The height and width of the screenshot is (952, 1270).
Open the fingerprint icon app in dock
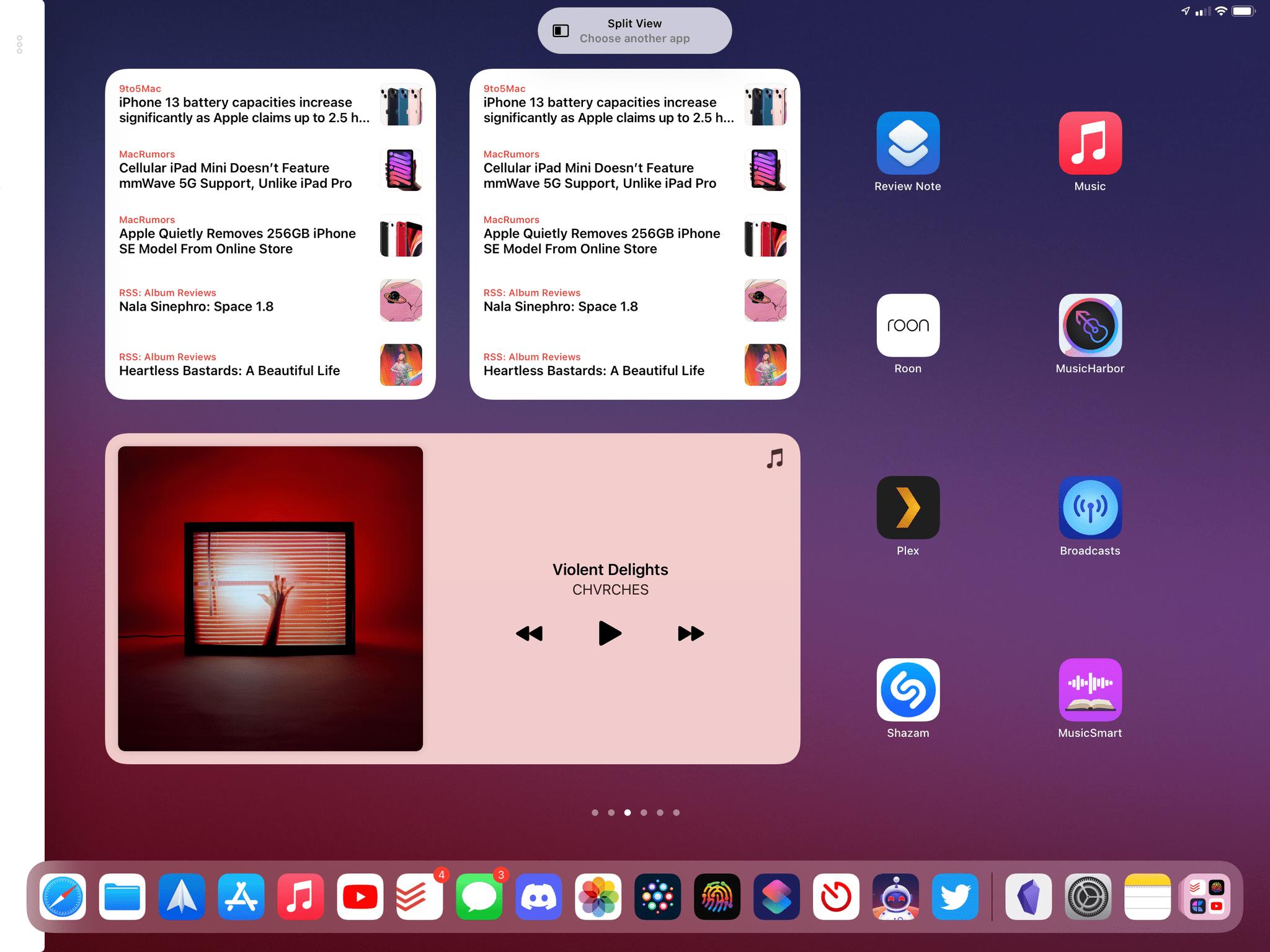pyautogui.click(x=717, y=897)
